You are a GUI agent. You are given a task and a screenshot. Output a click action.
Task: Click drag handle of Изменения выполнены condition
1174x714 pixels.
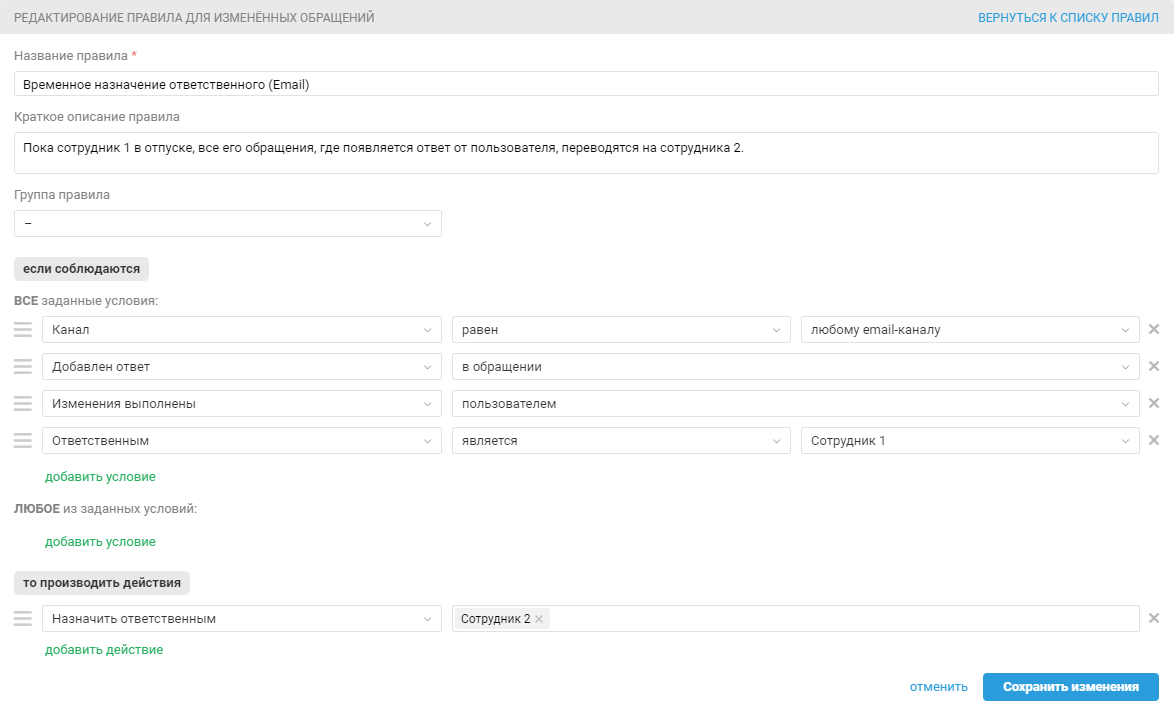[23, 403]
